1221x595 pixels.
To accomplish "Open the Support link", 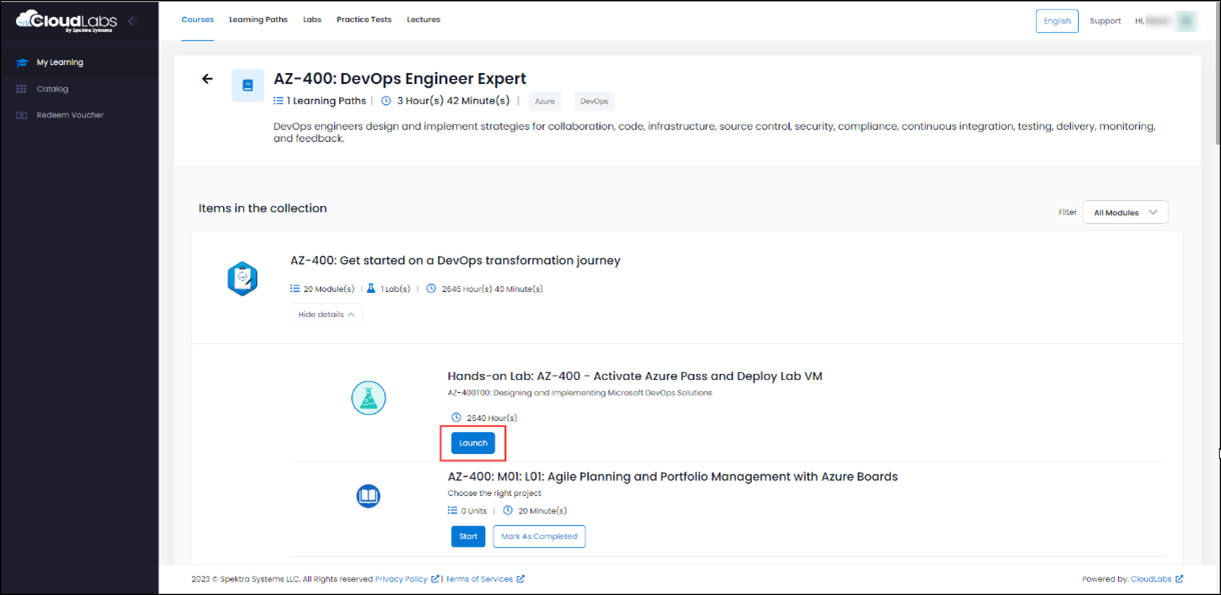I will 1105,21.
